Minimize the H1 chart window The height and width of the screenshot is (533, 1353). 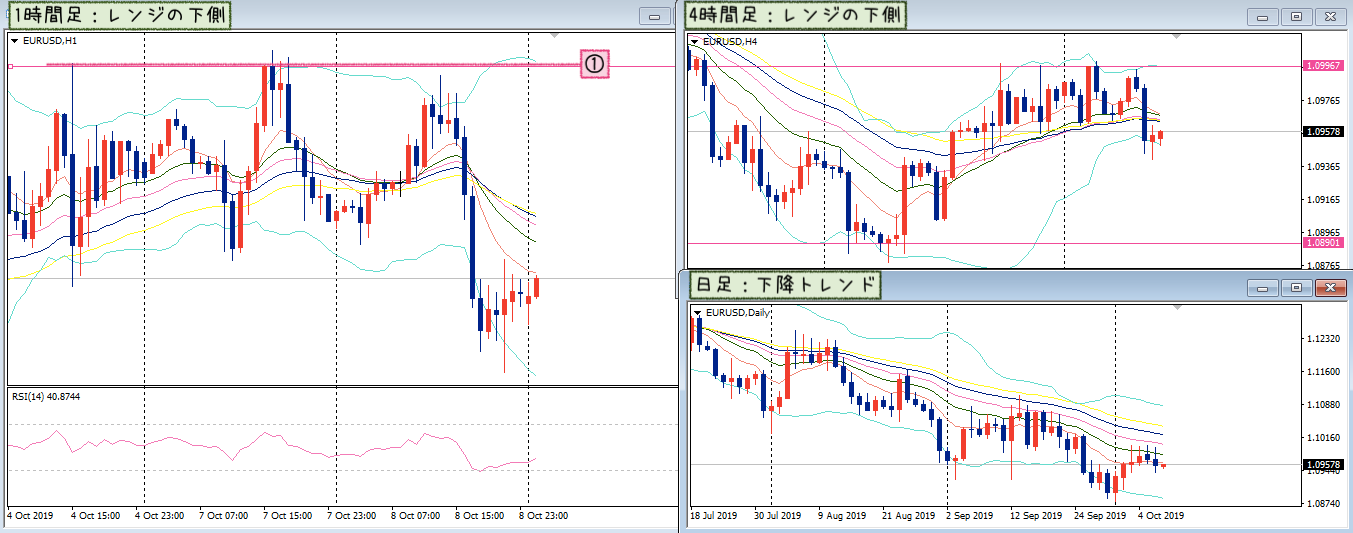click(656, 16)
